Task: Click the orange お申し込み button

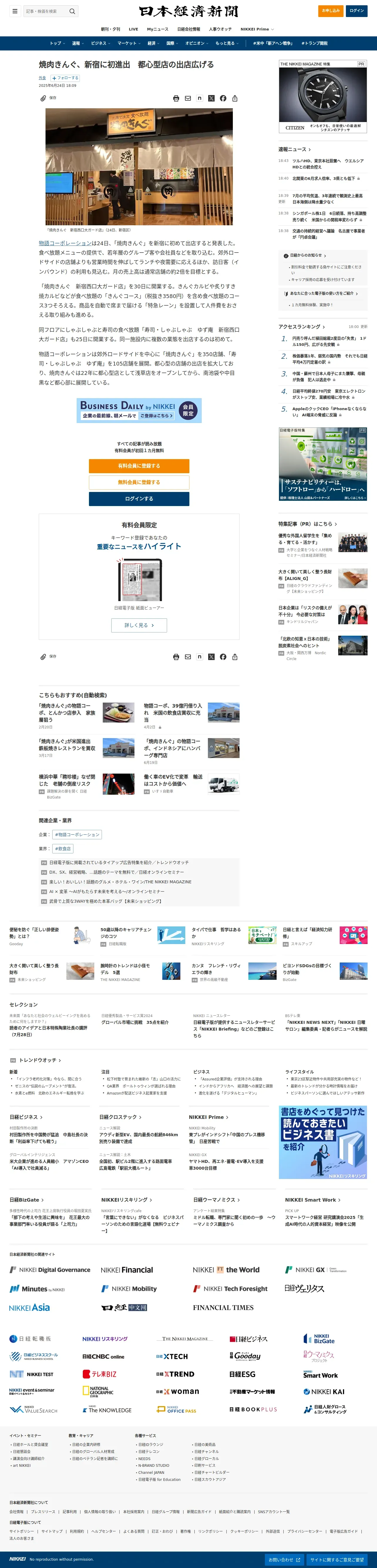Action: point(331,11)
